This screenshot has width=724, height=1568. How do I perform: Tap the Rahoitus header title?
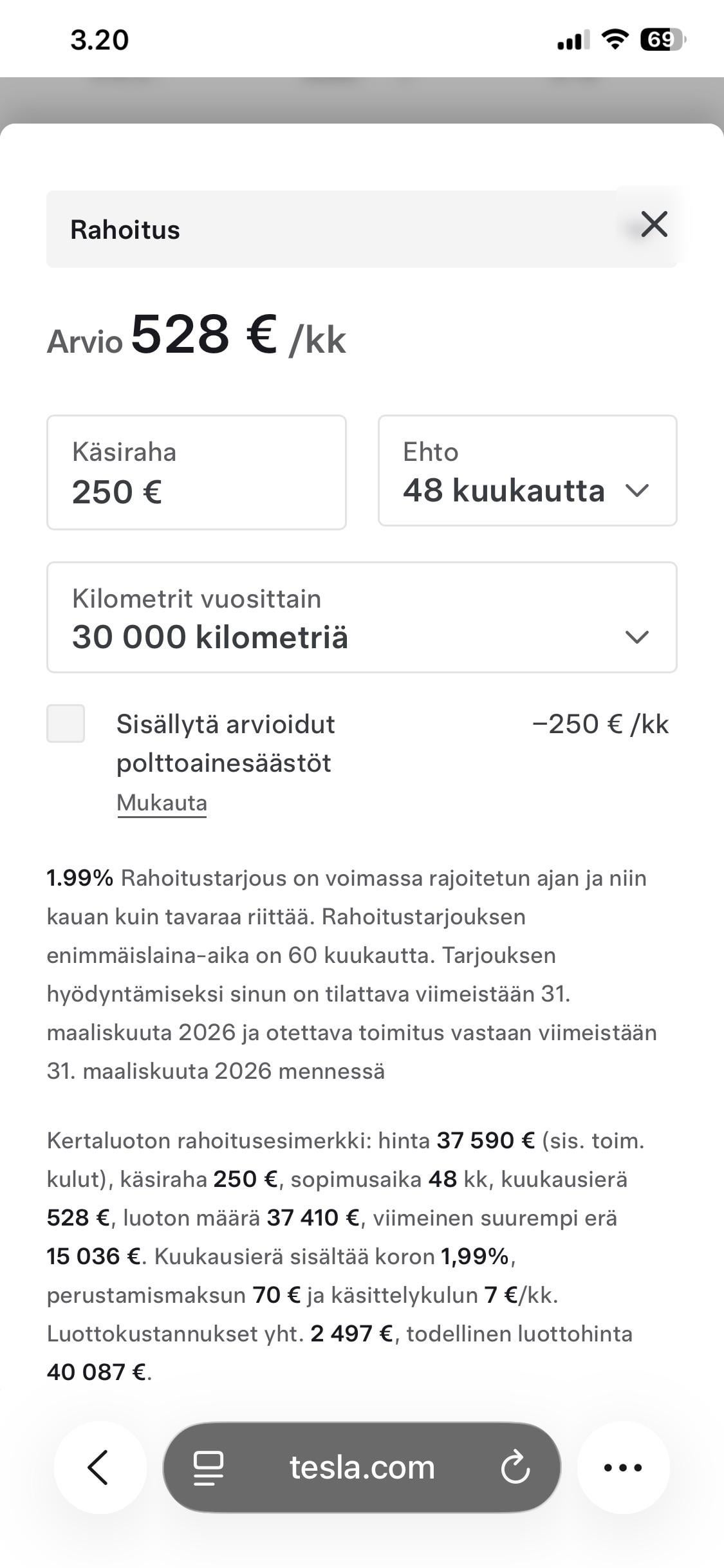click(125, 230)
